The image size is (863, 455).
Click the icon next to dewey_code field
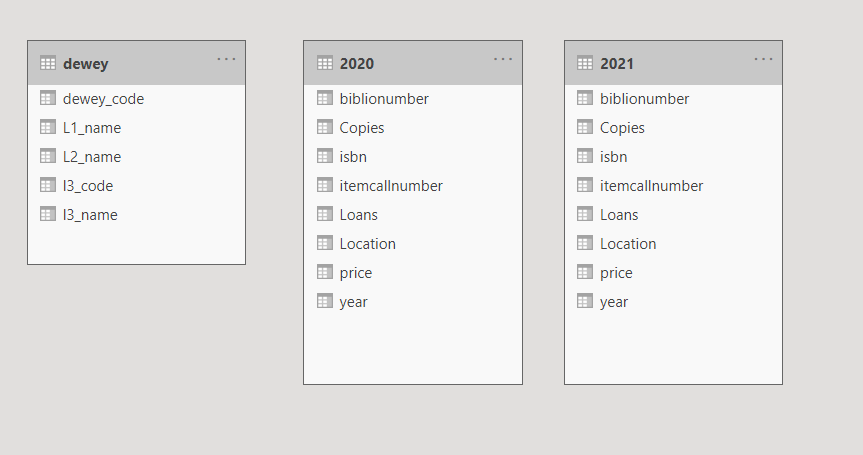[x=48, y=98]
